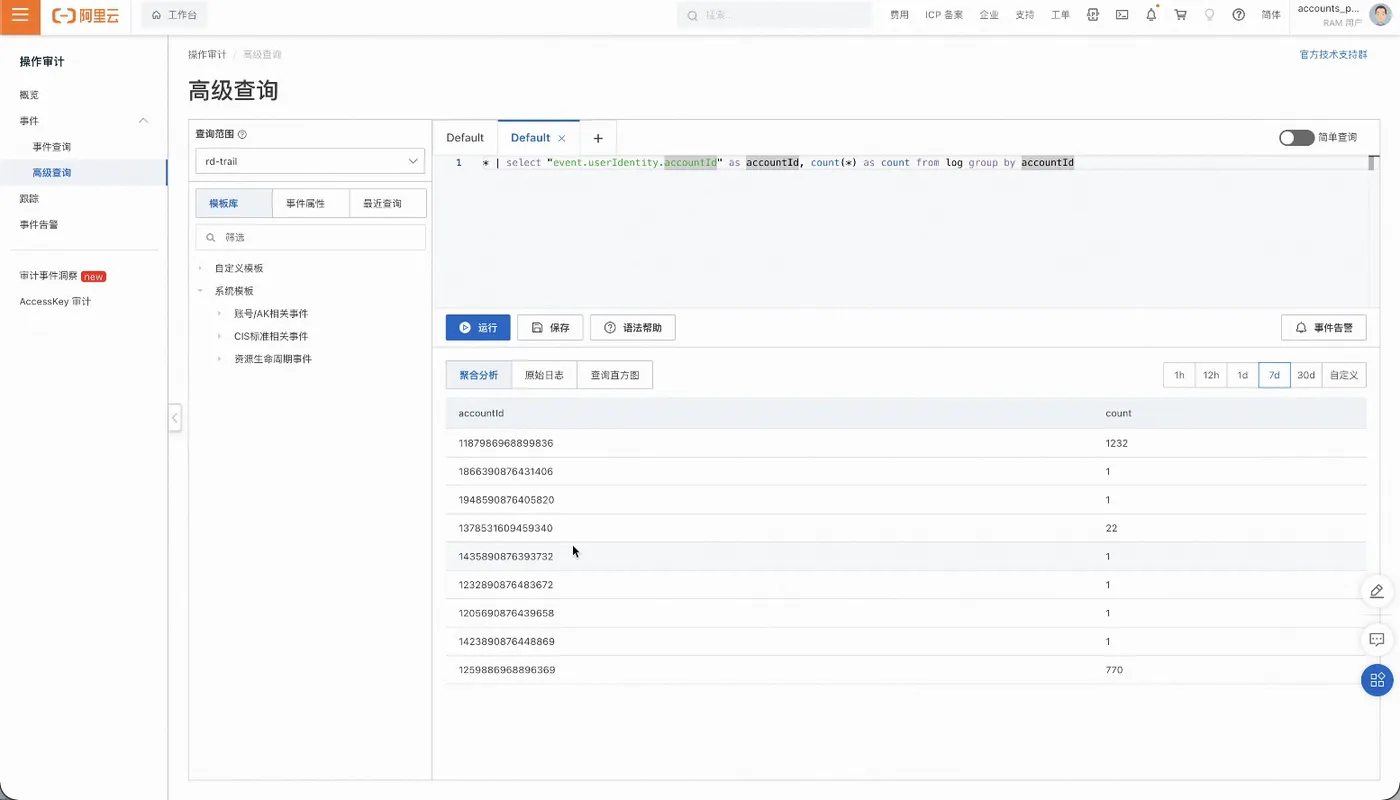Click 操作审计 breadcrumb link
1400x800 pixels.
coord(207,55)
